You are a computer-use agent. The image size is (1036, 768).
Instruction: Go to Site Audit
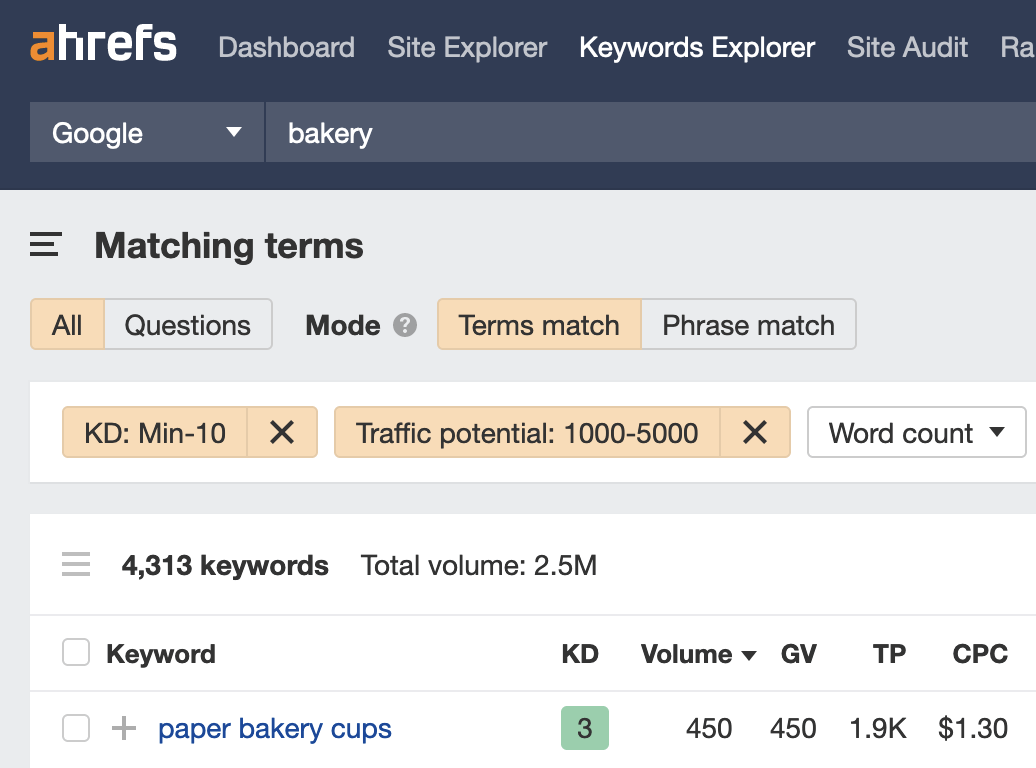(x=906, y=47)
